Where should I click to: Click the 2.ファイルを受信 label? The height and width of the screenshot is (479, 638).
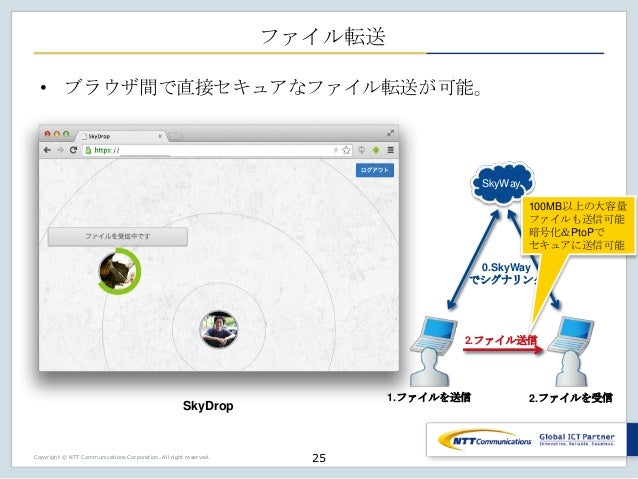[570, 398]
